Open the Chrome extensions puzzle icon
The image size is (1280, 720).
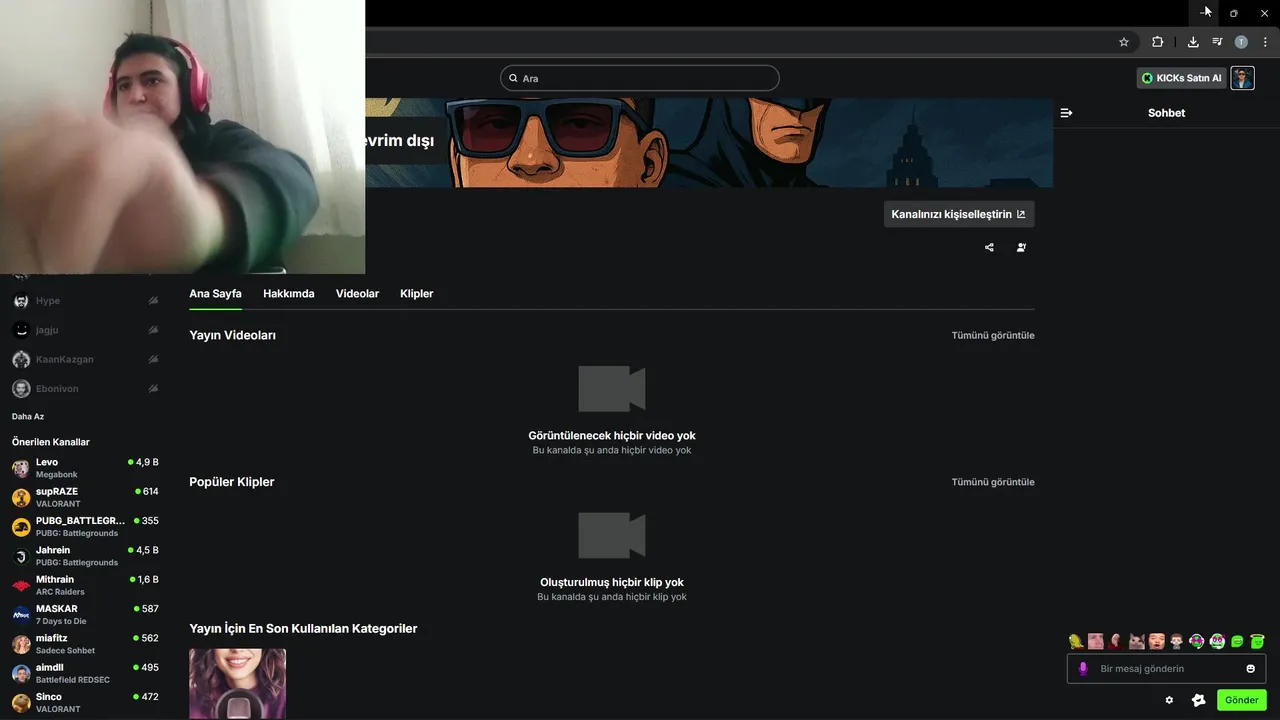1157,42
